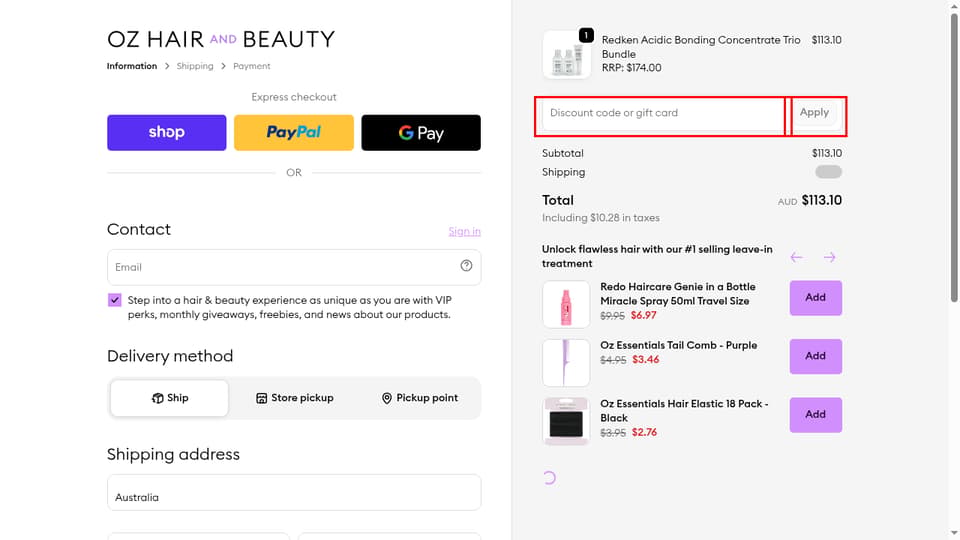Uncheck the VIP perks newsletter checkbox

[114, 300]
